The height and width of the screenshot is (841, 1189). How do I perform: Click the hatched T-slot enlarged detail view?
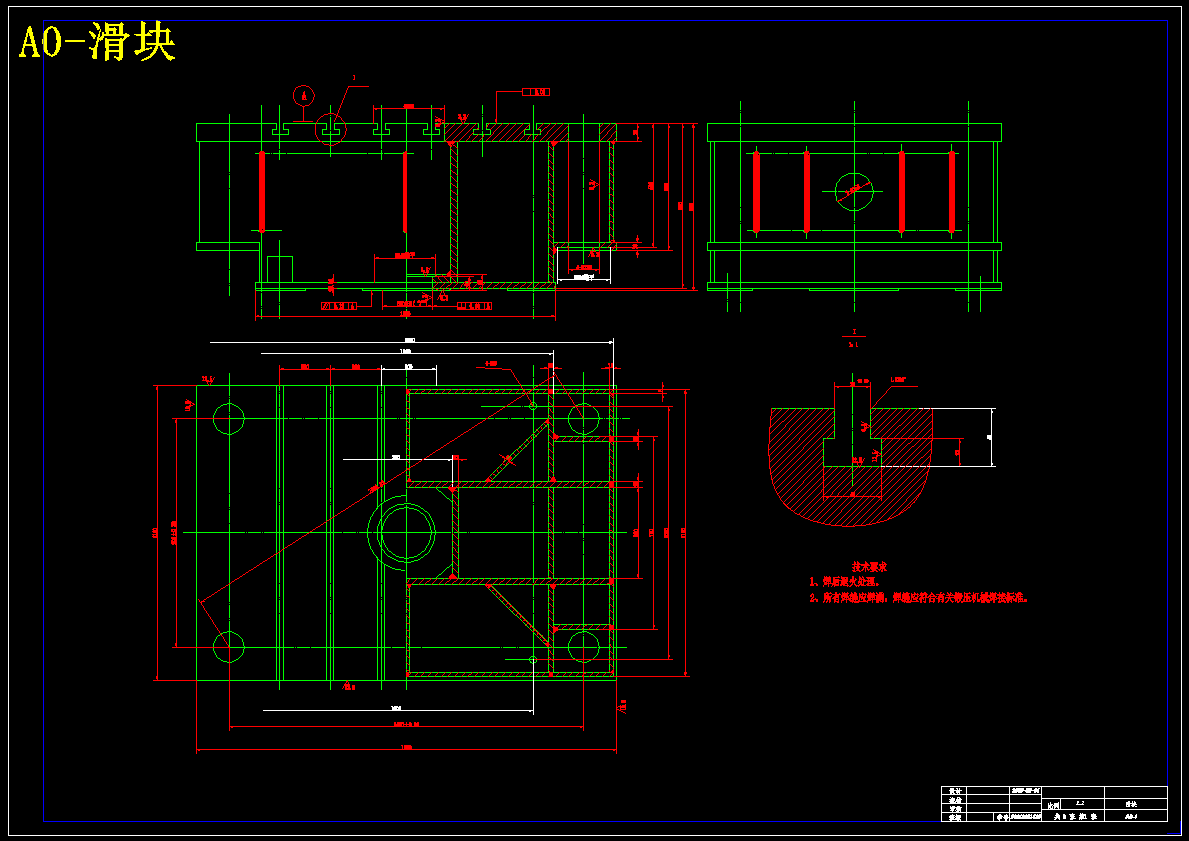[851, 466]
